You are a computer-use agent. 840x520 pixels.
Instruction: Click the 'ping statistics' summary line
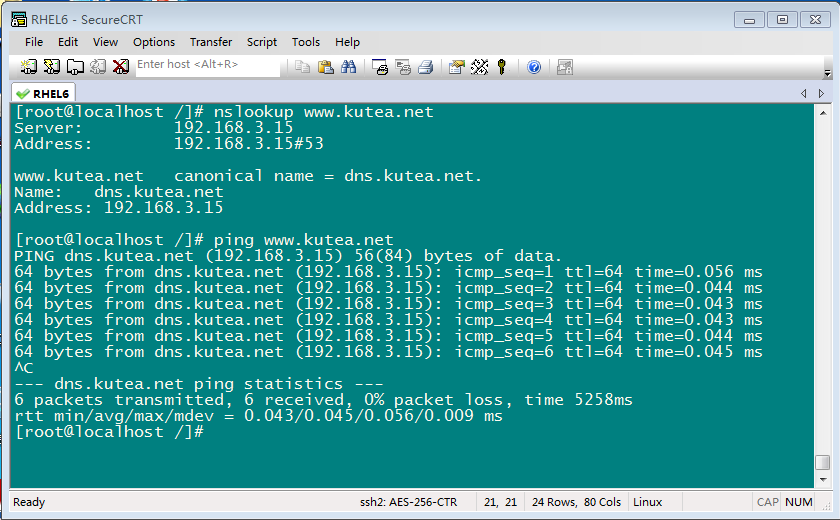click(199, 384)
